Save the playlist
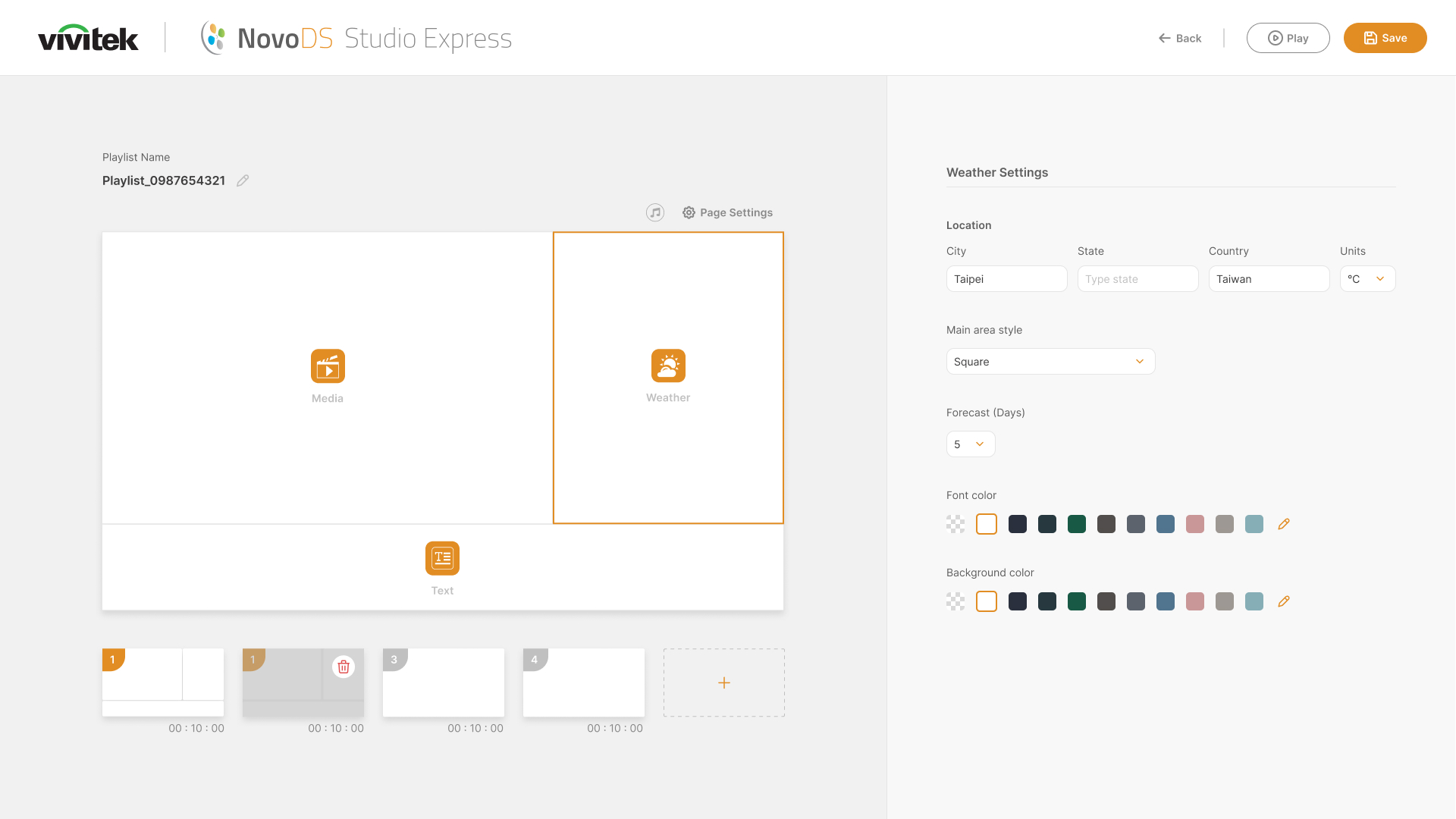This screenshot has height=819, width=1456. (x=1385, y=38)
